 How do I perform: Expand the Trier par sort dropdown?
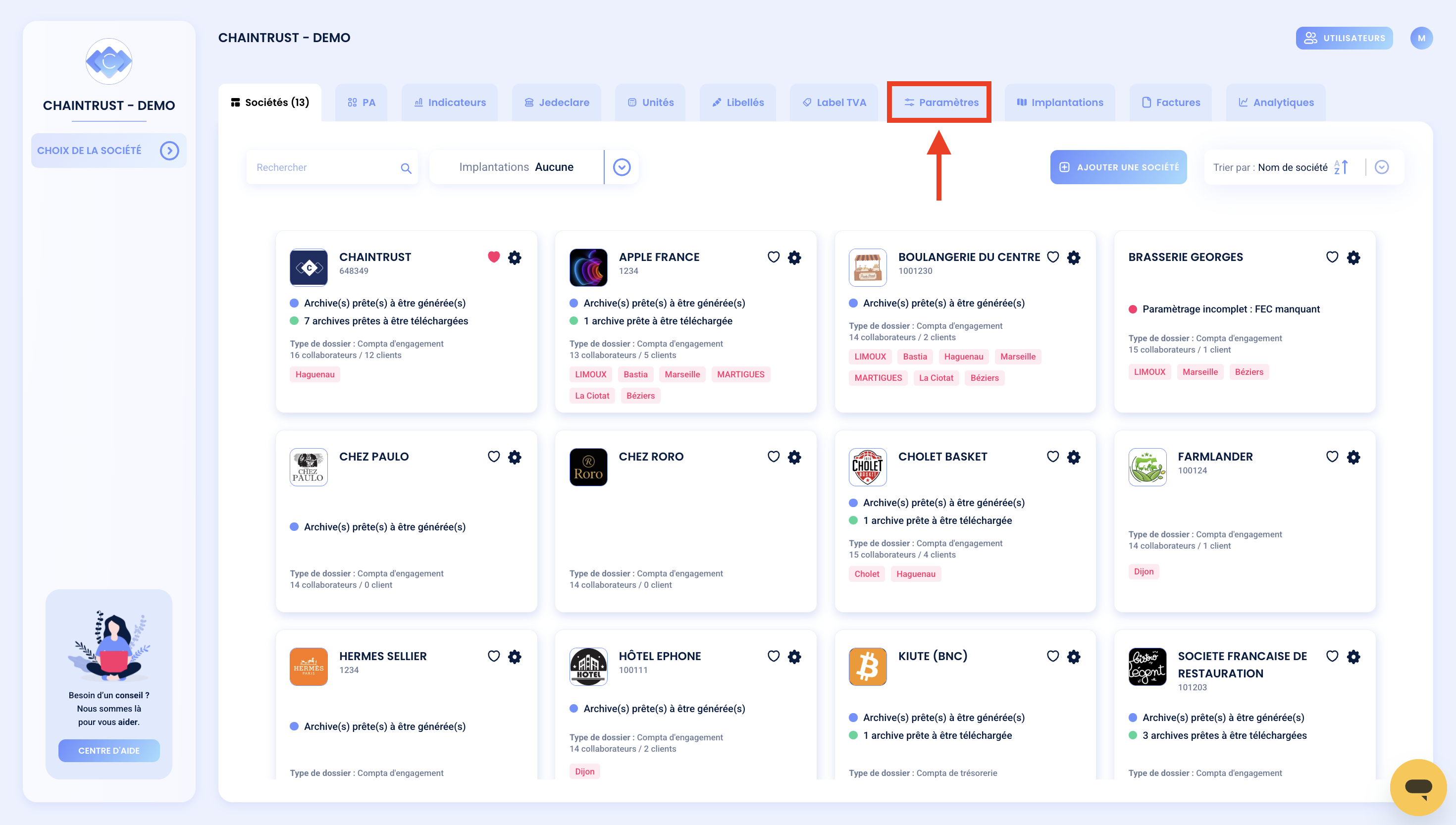click(1382, 167)
